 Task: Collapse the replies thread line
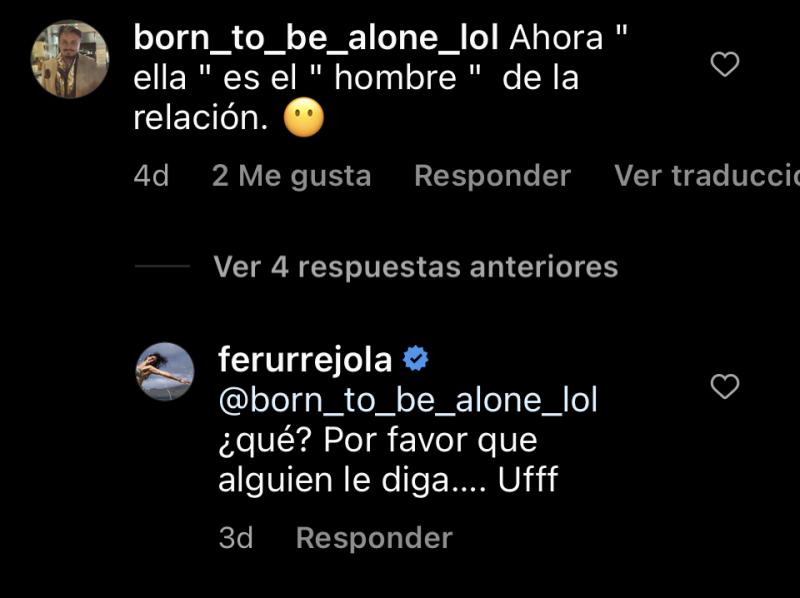[x=160, y=267]
